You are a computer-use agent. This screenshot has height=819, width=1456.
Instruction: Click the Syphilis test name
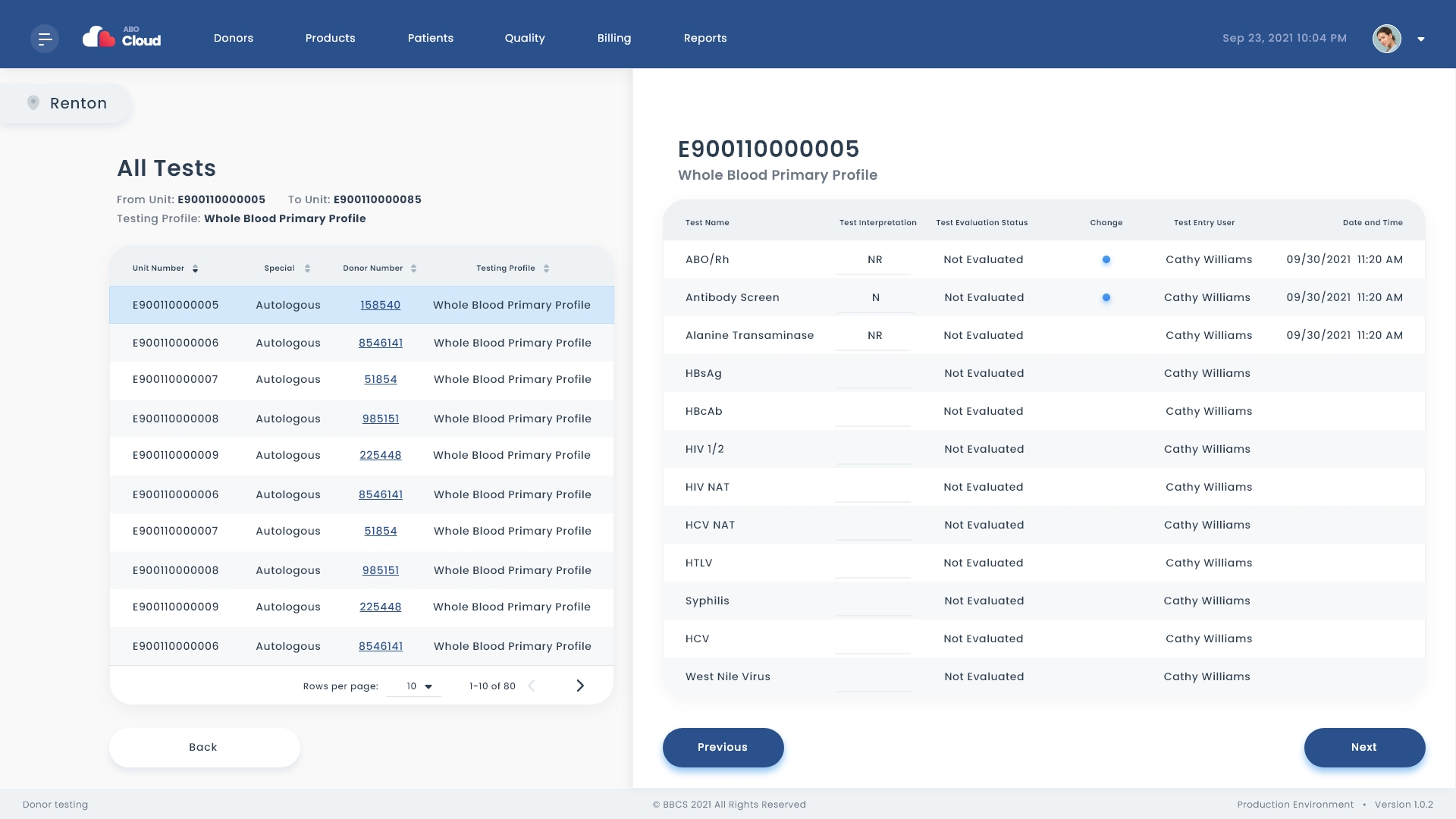click(x=708, y=601)
